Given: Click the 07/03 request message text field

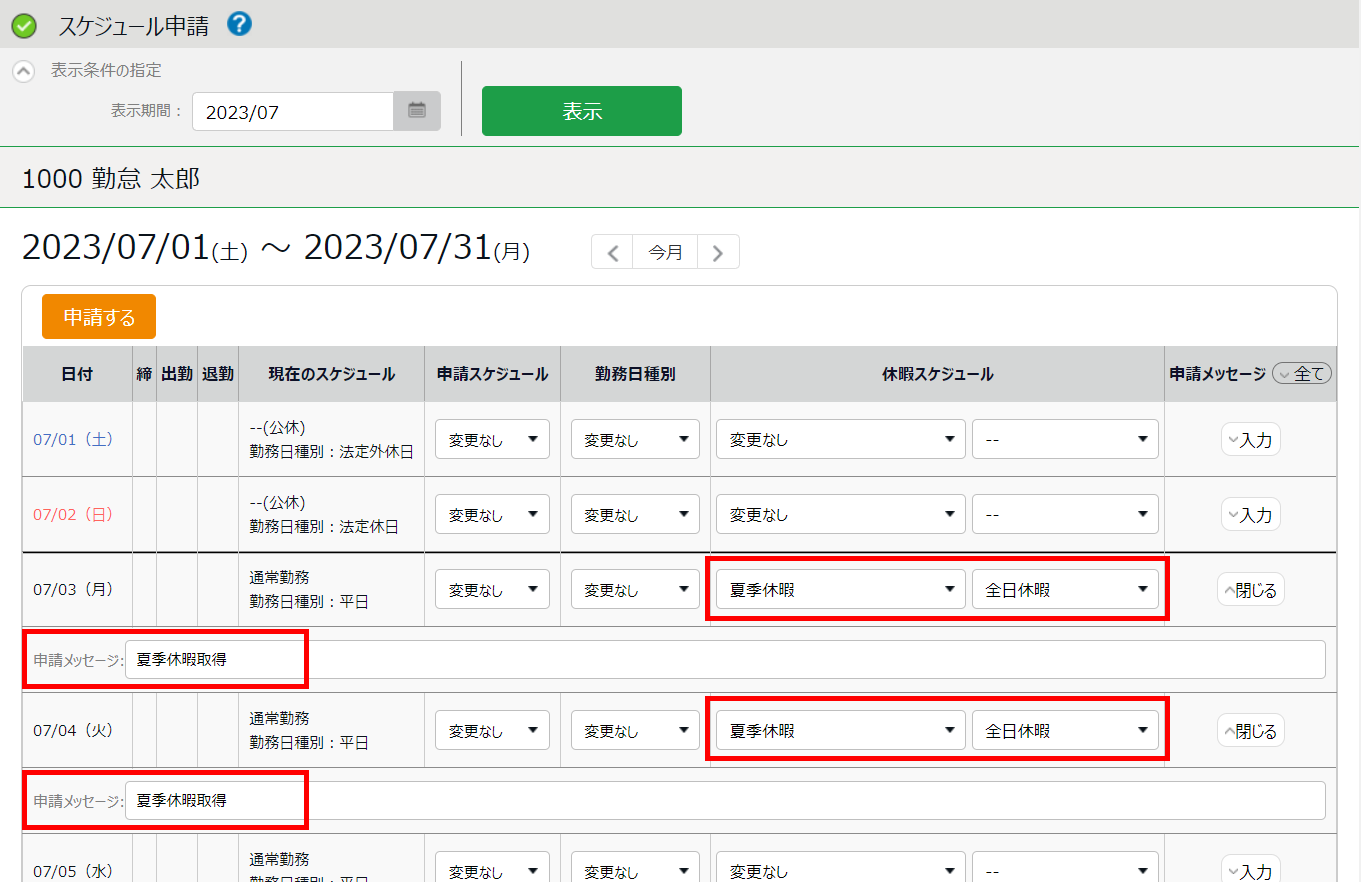Looking at the screenshot, I should click(724, 660).
